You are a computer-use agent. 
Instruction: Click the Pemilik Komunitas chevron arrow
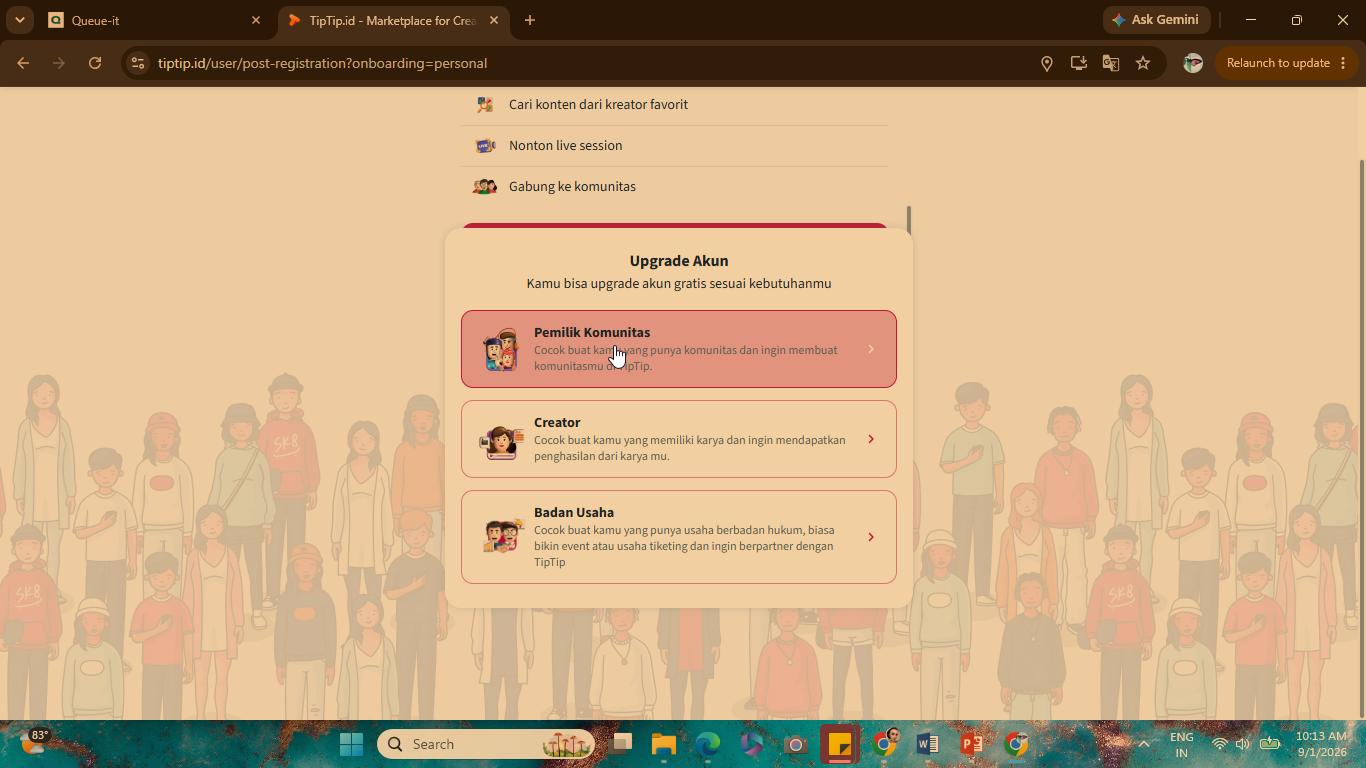pos(871,349)
